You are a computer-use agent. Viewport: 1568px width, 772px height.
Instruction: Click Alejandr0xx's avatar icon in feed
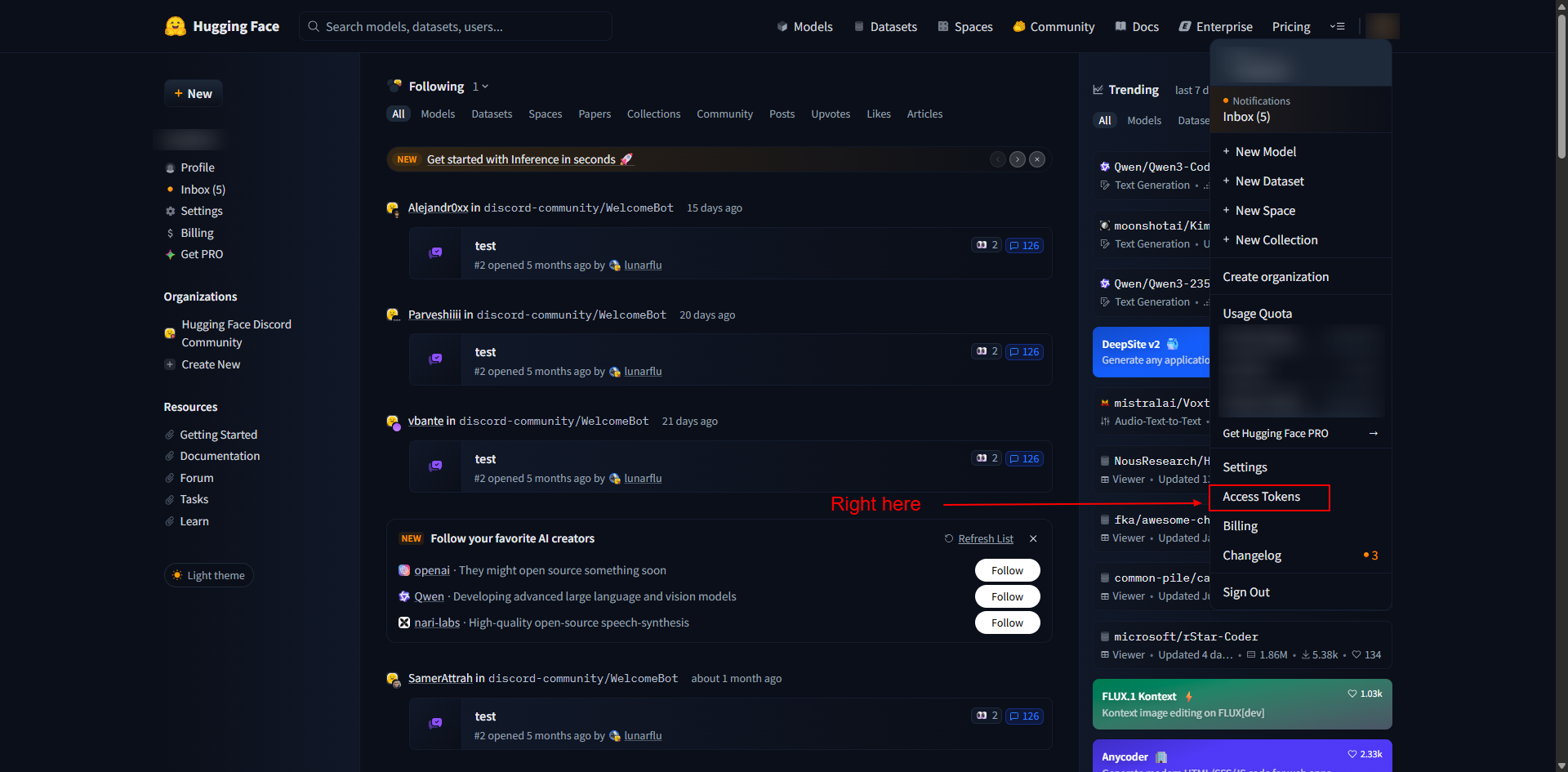[x=393, y=208]
